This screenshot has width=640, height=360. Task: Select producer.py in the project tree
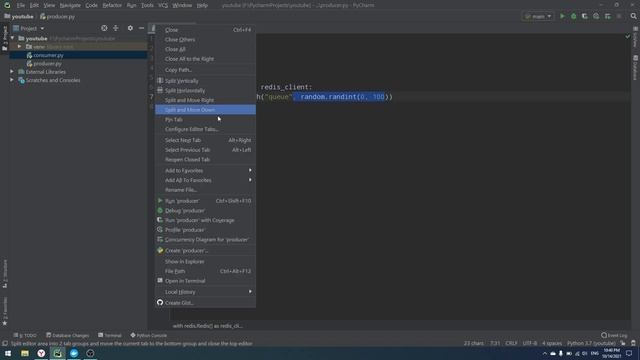tap(48, 64)
